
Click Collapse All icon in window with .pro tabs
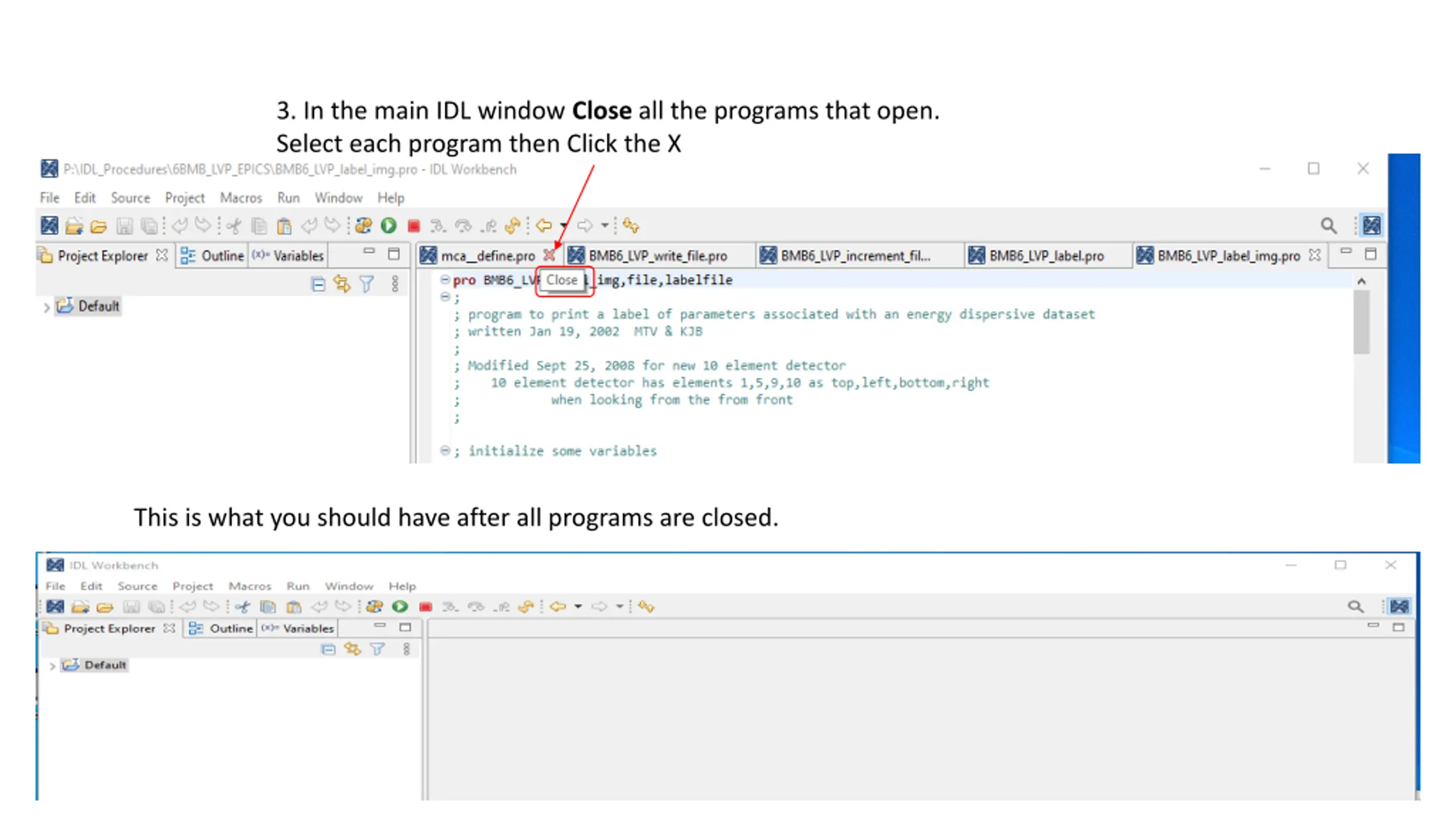[318, 284]
